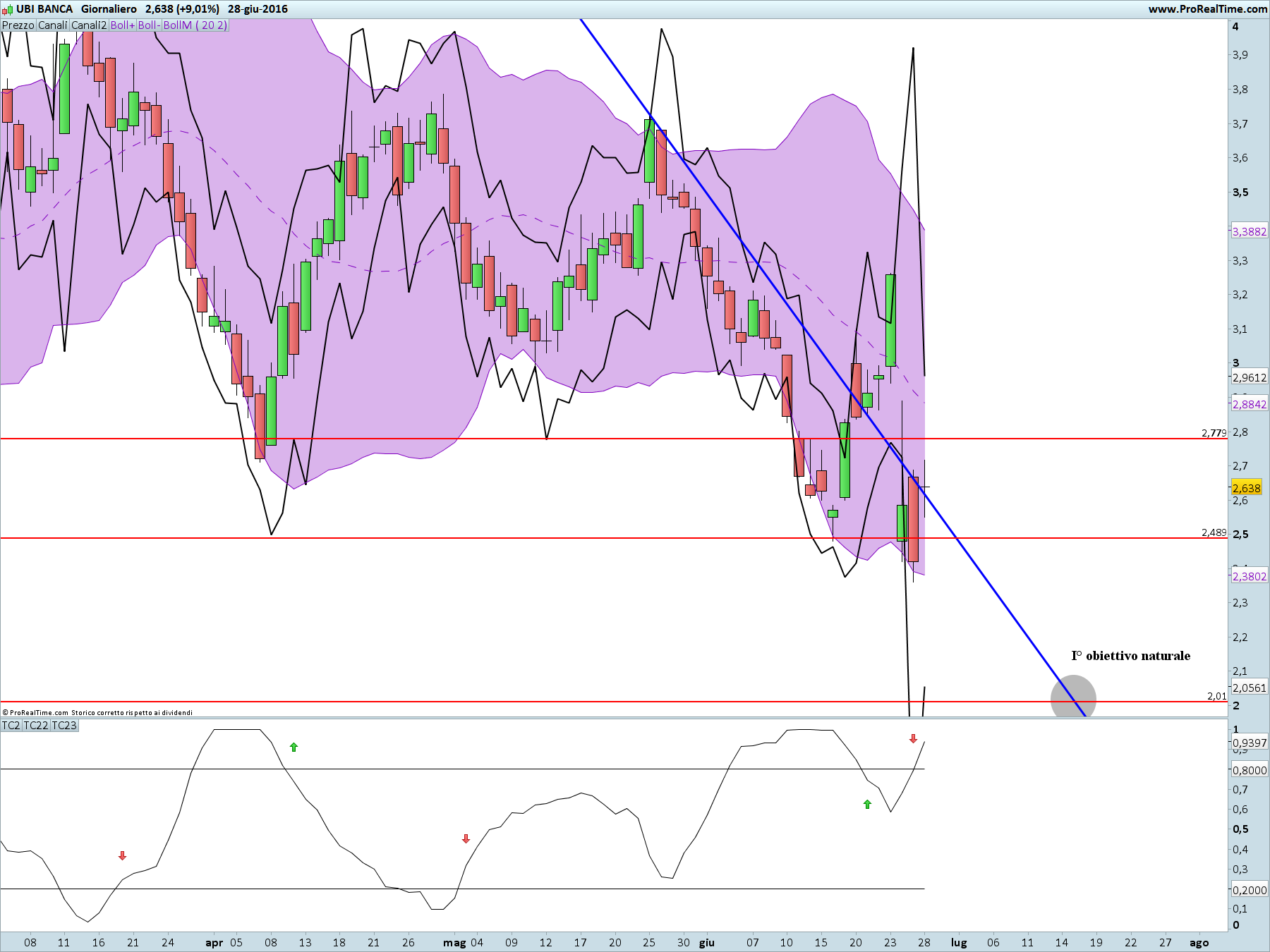Select the Canali indicator label
Screen dimensions: 1270x952
pyautogui.click(x=53, y=25)
